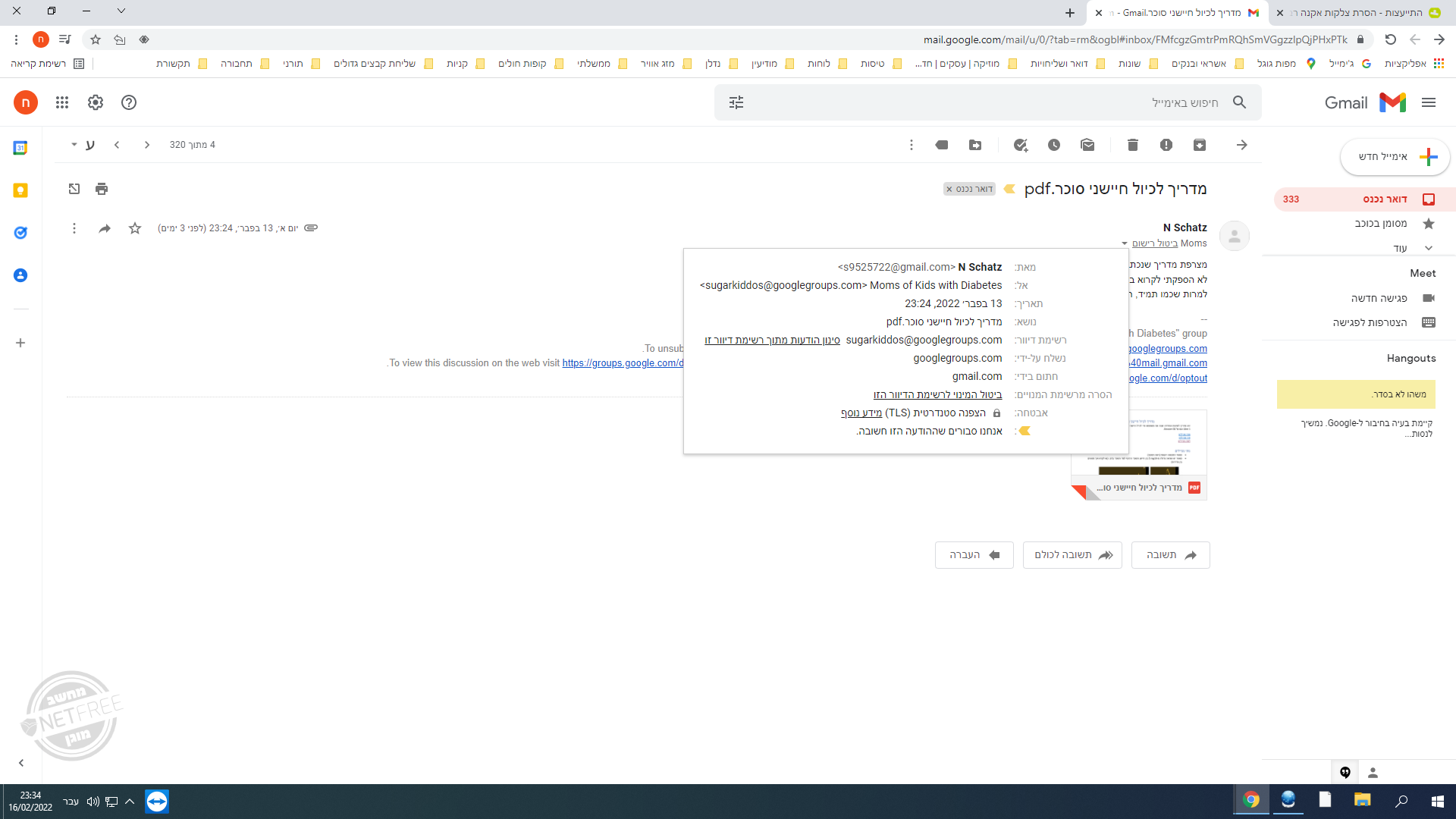Click the reply button 'תשובה'
This screenshot has width=1456, height=819.
coord(1170,555)
